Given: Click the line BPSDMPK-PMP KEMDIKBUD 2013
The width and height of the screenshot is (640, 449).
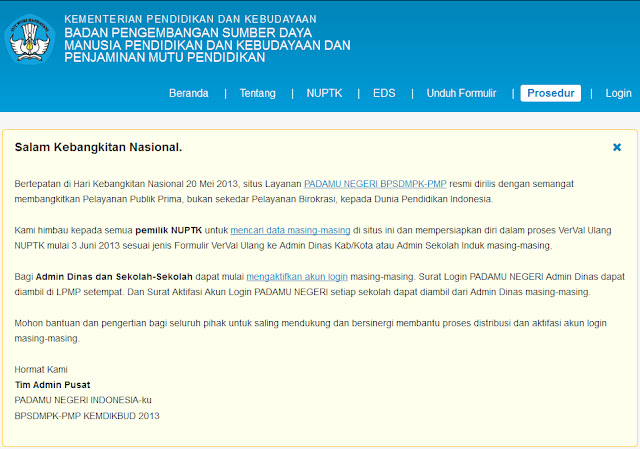Looking at the screenshot, I should pyautogui.click(x=87, y=416).
